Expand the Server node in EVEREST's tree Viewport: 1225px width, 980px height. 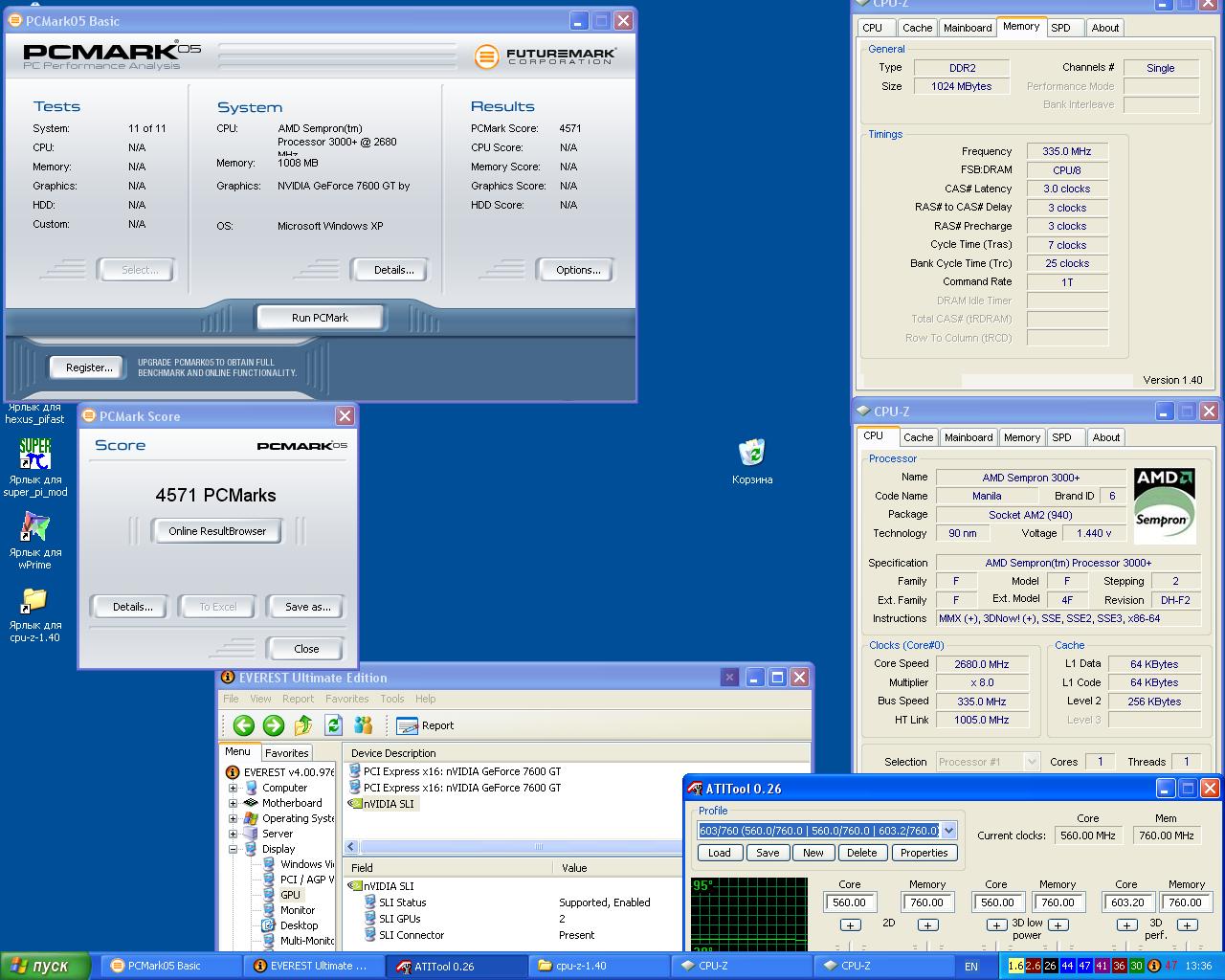tap(233, 835)
